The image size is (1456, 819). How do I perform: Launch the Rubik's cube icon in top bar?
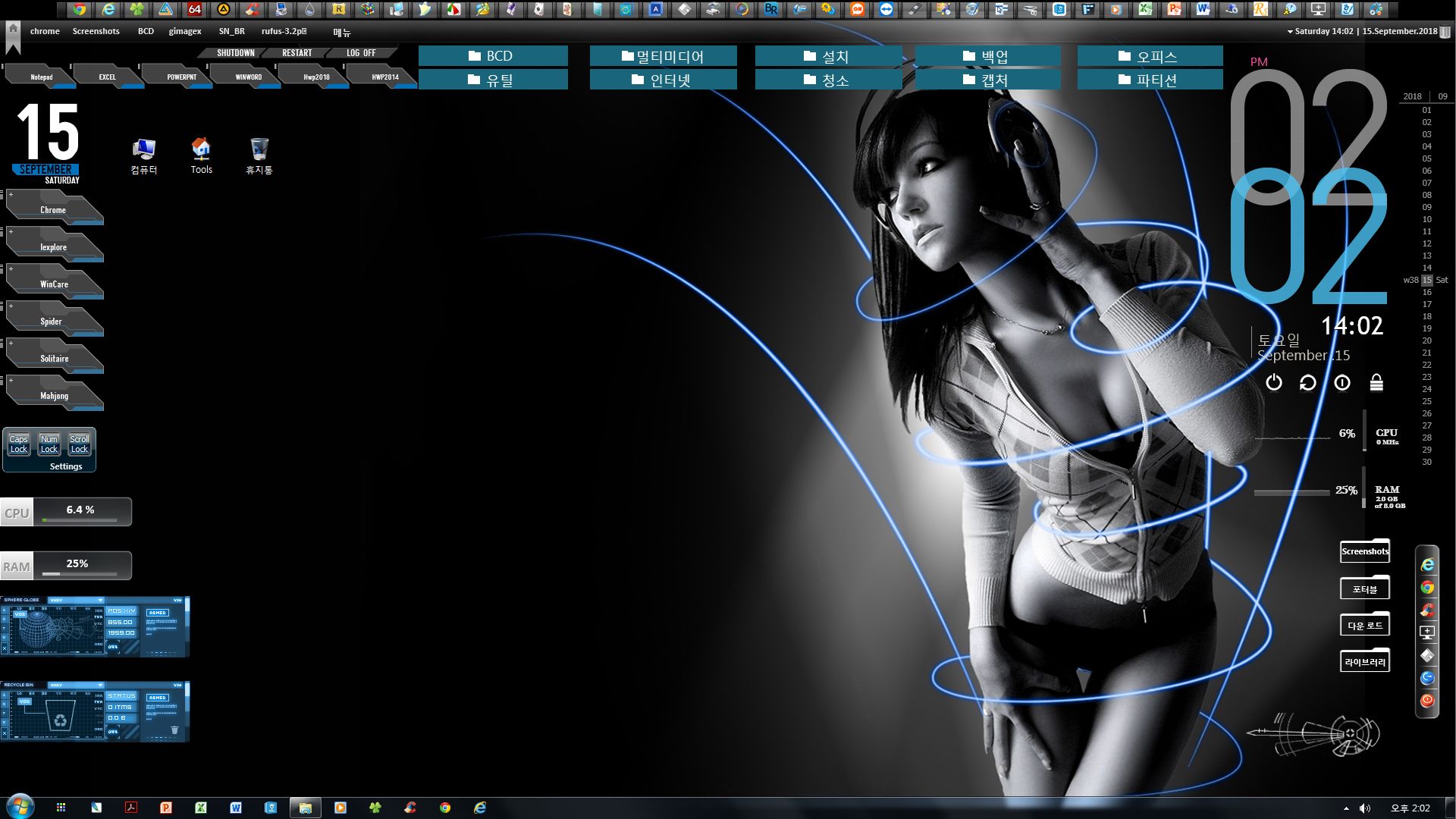(368, 10)
